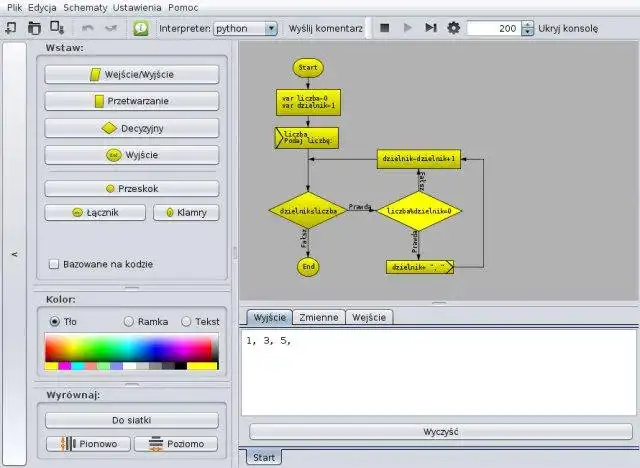Insert a Decyzyjny block
This screenshot has height=468, width=640.
tap(131, 128)
